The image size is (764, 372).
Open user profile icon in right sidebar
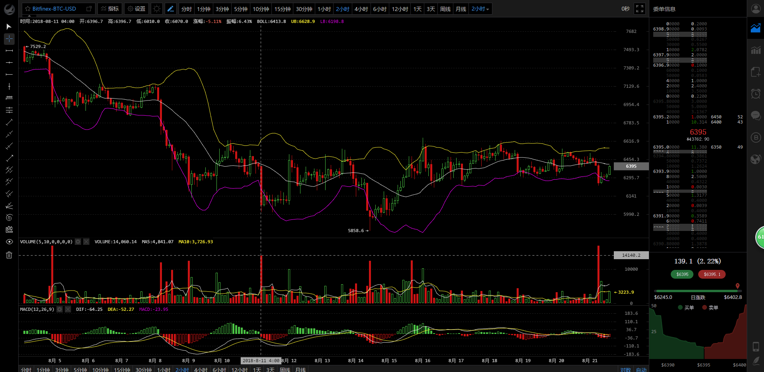tap(756, 8)
